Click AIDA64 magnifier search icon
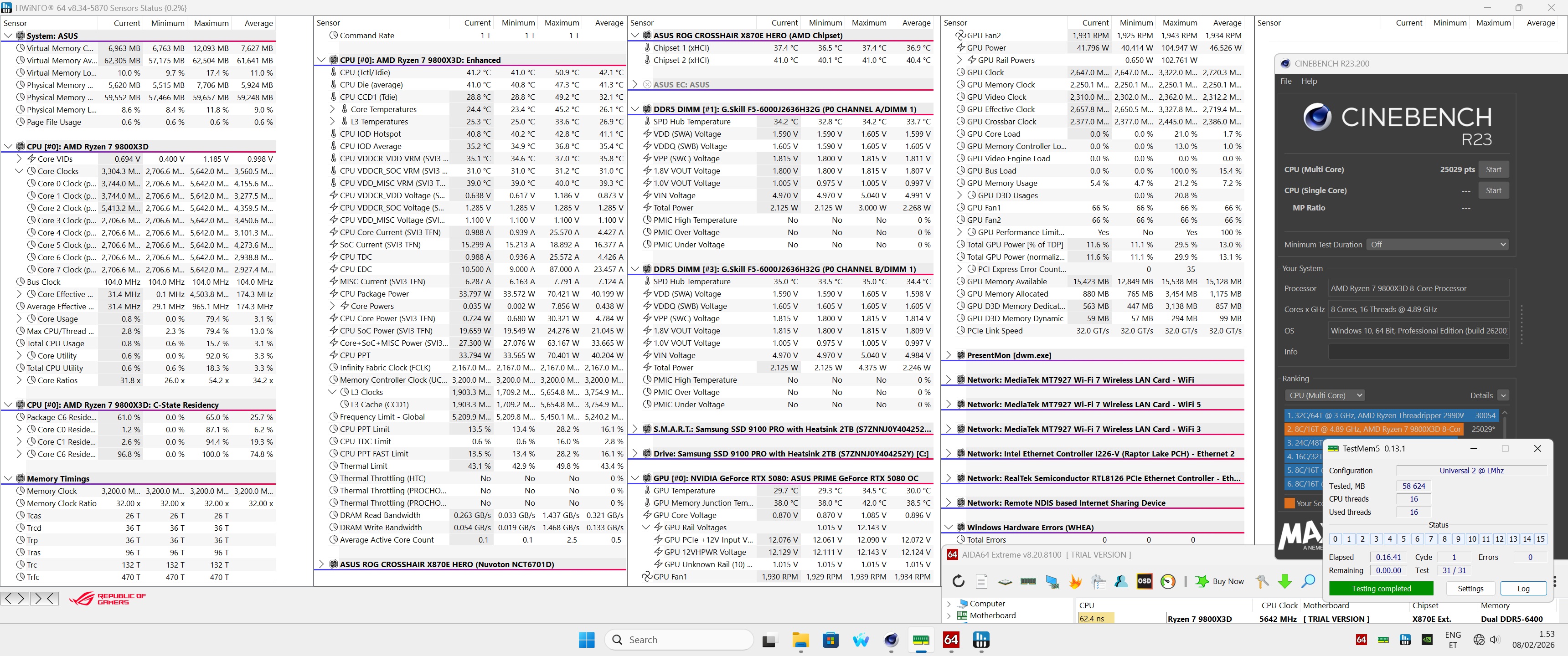The height and width of the screenshot is (656, 1568). click(1308, 581)
